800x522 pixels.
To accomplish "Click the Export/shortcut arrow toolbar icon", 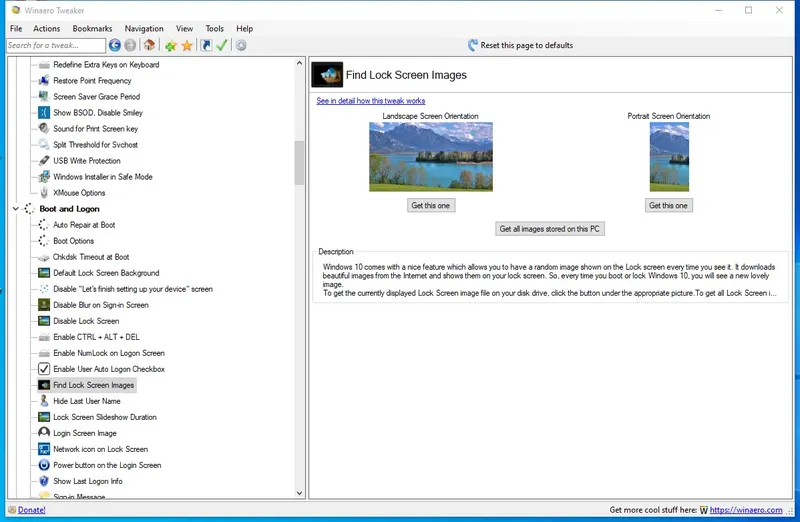I will pyautogui.click(x=206, y=45).
